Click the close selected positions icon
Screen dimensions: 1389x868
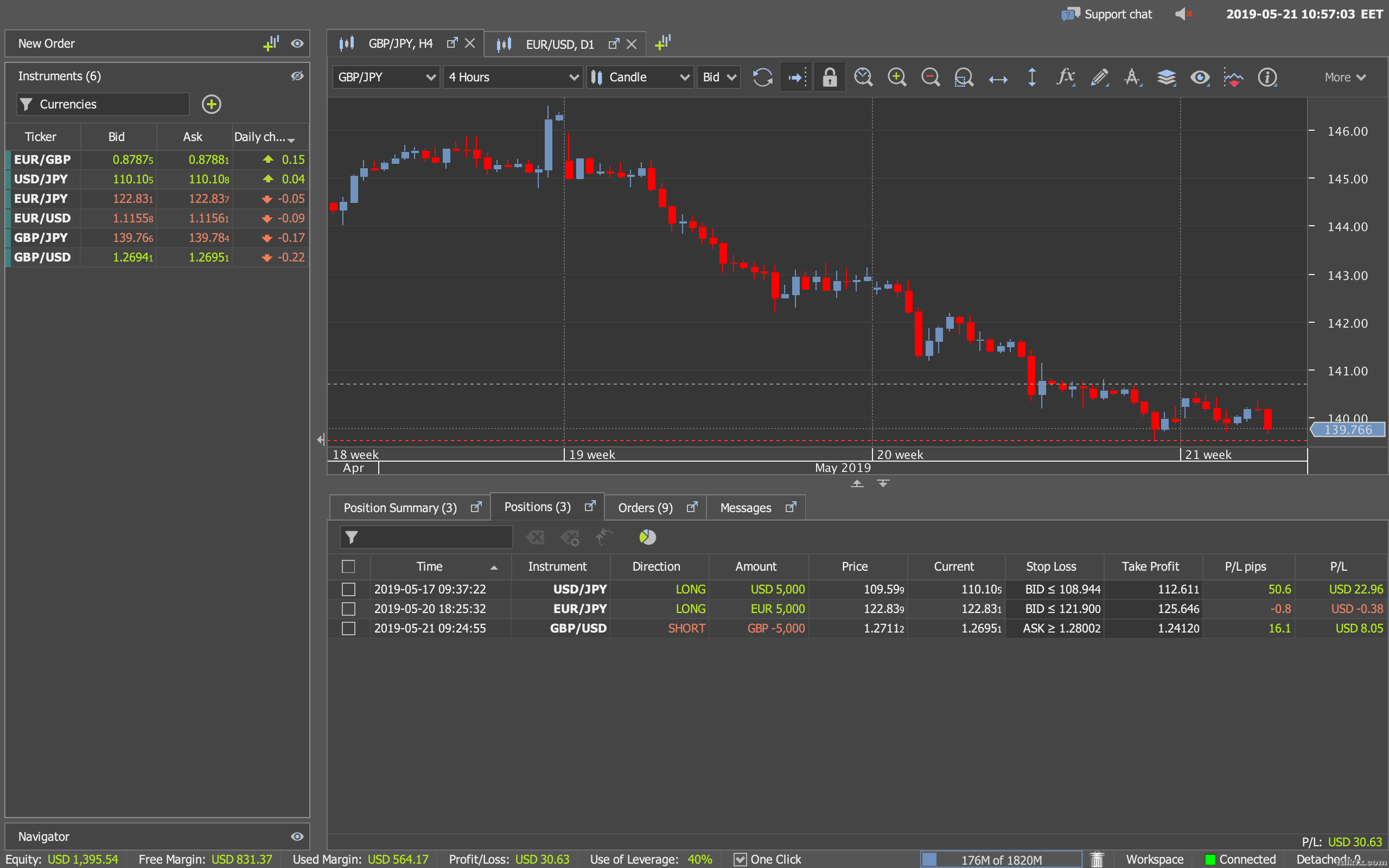pos(535,537)
